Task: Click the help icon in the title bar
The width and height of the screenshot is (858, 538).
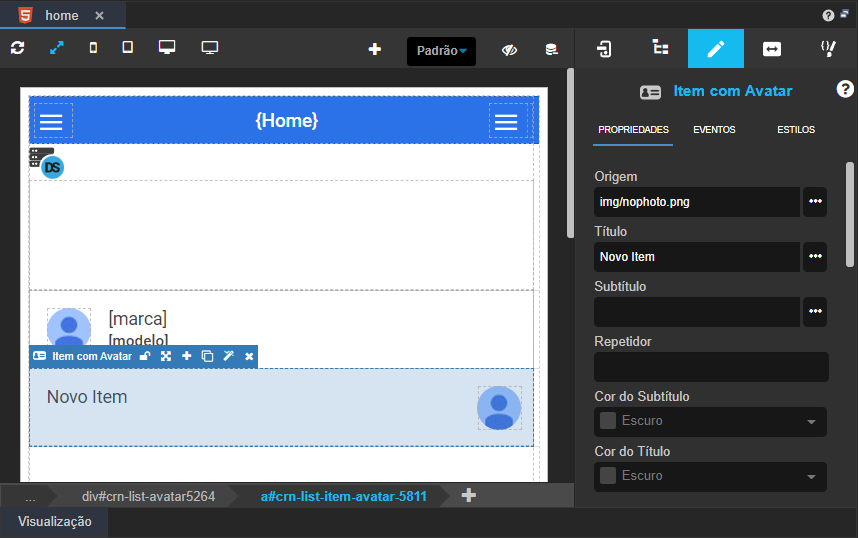Action: point(828,15)
